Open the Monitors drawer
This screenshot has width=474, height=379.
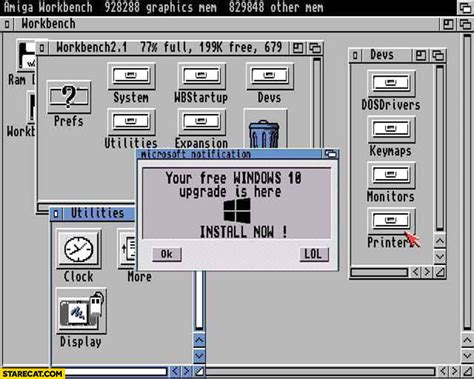click(391, 175)
